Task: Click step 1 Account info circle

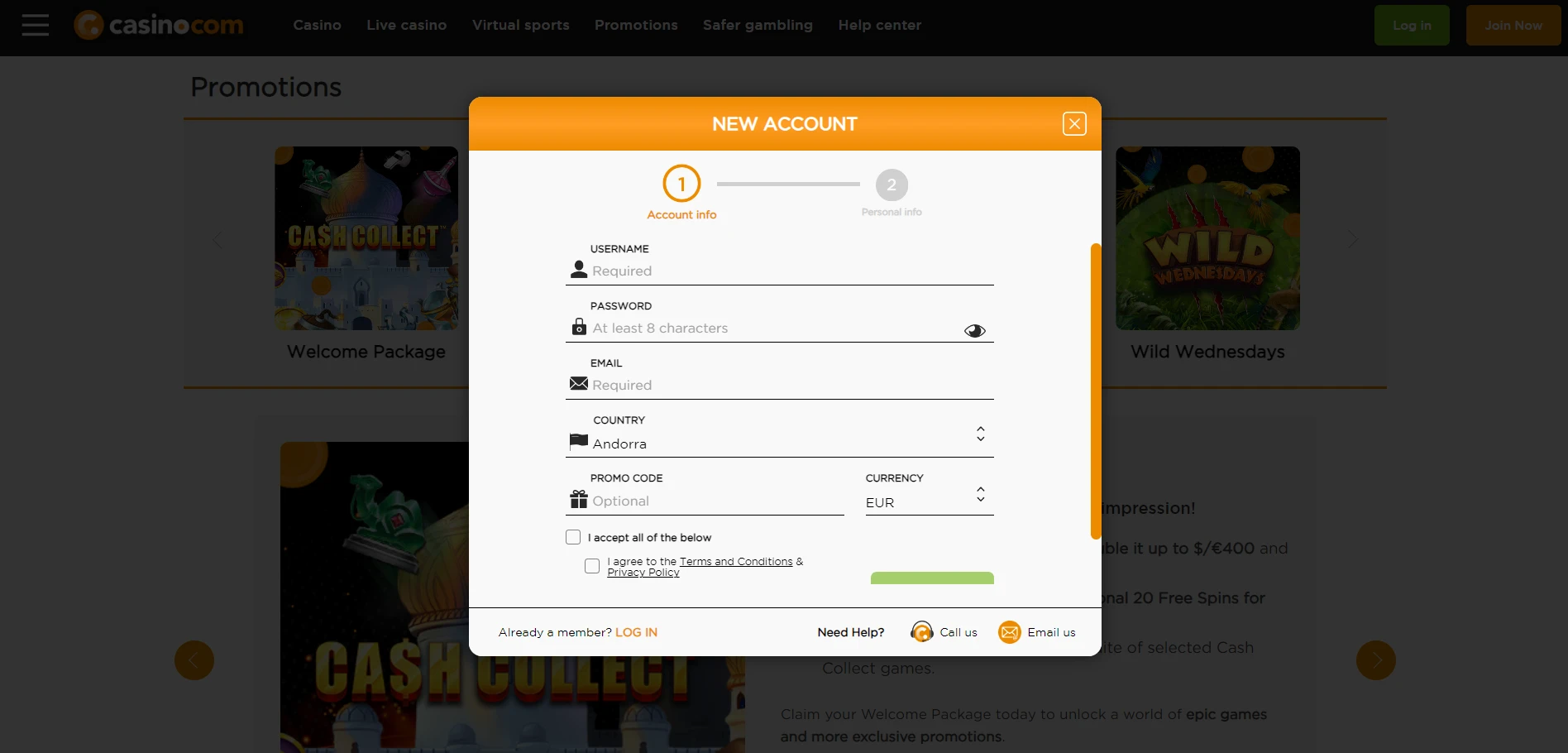Action: [681, 184]
